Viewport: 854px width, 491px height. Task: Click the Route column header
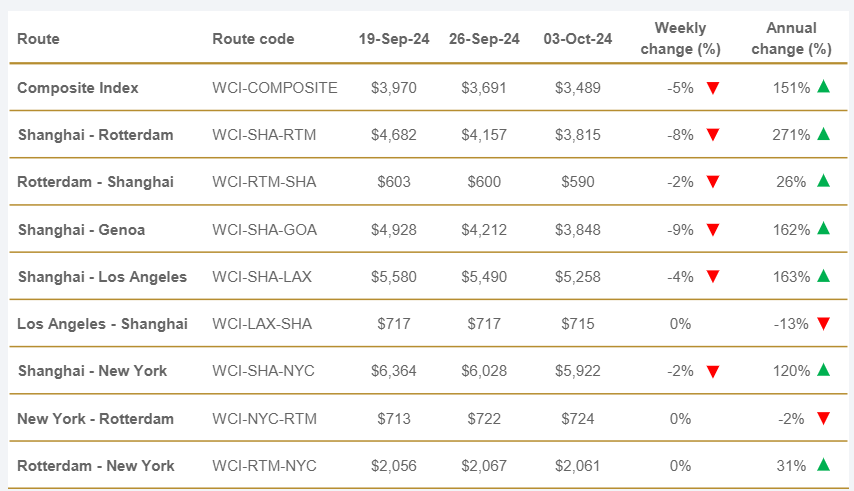(x=38, y=39)
